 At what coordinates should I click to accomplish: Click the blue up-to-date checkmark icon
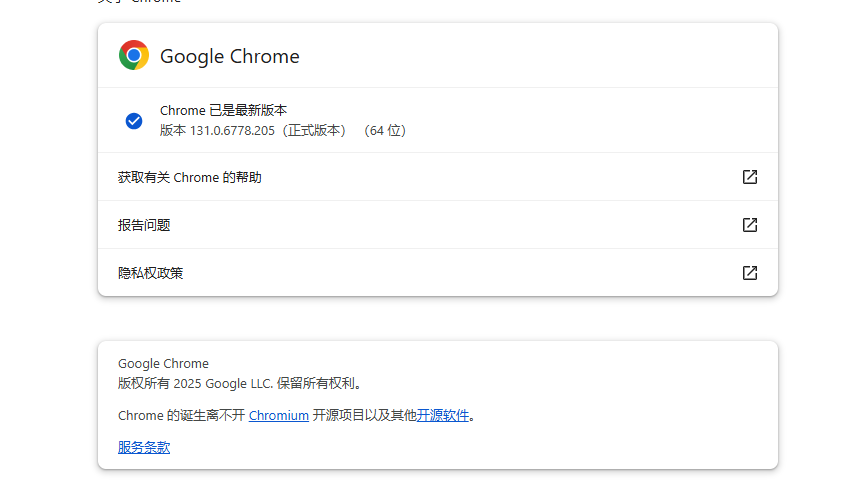(134, 121)
